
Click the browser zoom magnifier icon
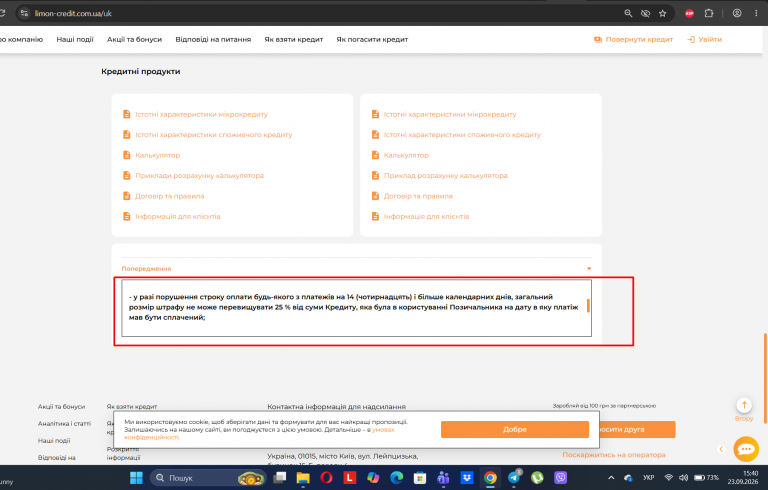628,14
